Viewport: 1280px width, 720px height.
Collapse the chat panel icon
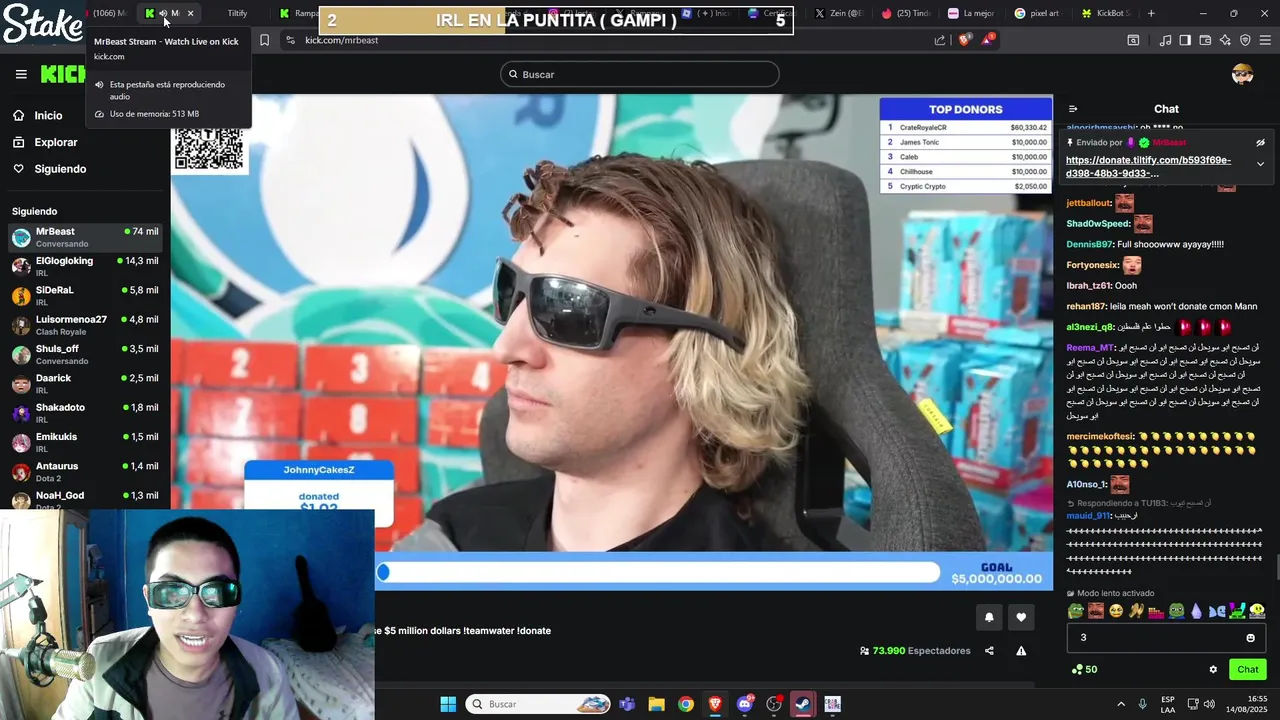pos(1073,109)
